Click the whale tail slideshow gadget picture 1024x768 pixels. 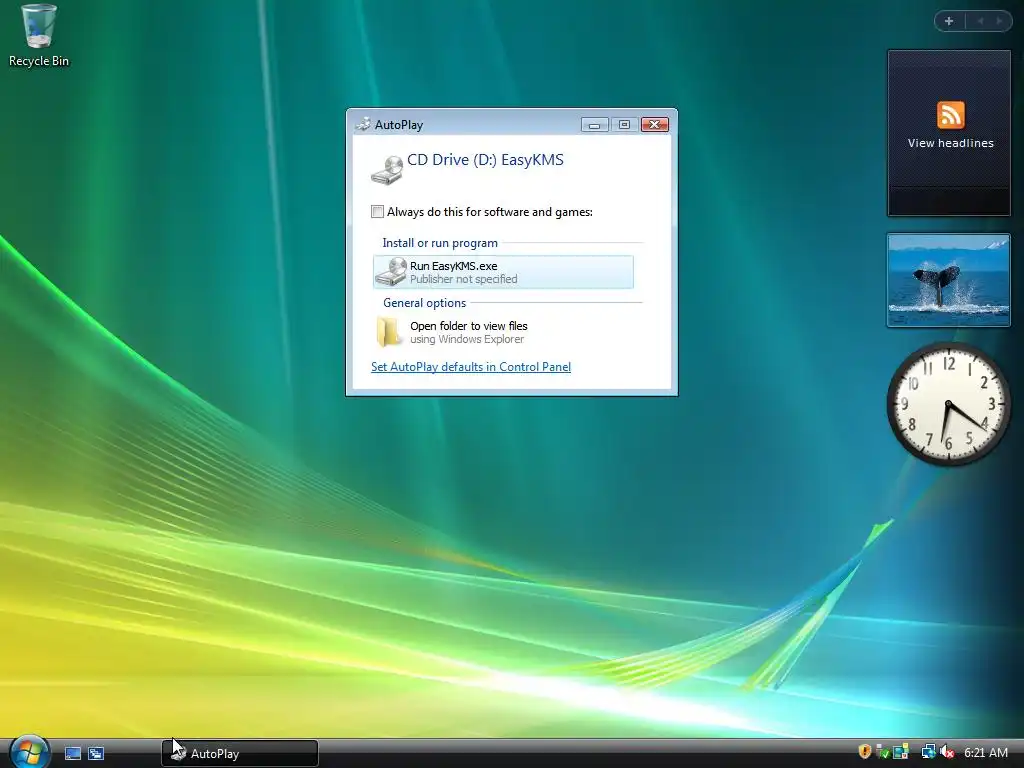pos(949,280)
